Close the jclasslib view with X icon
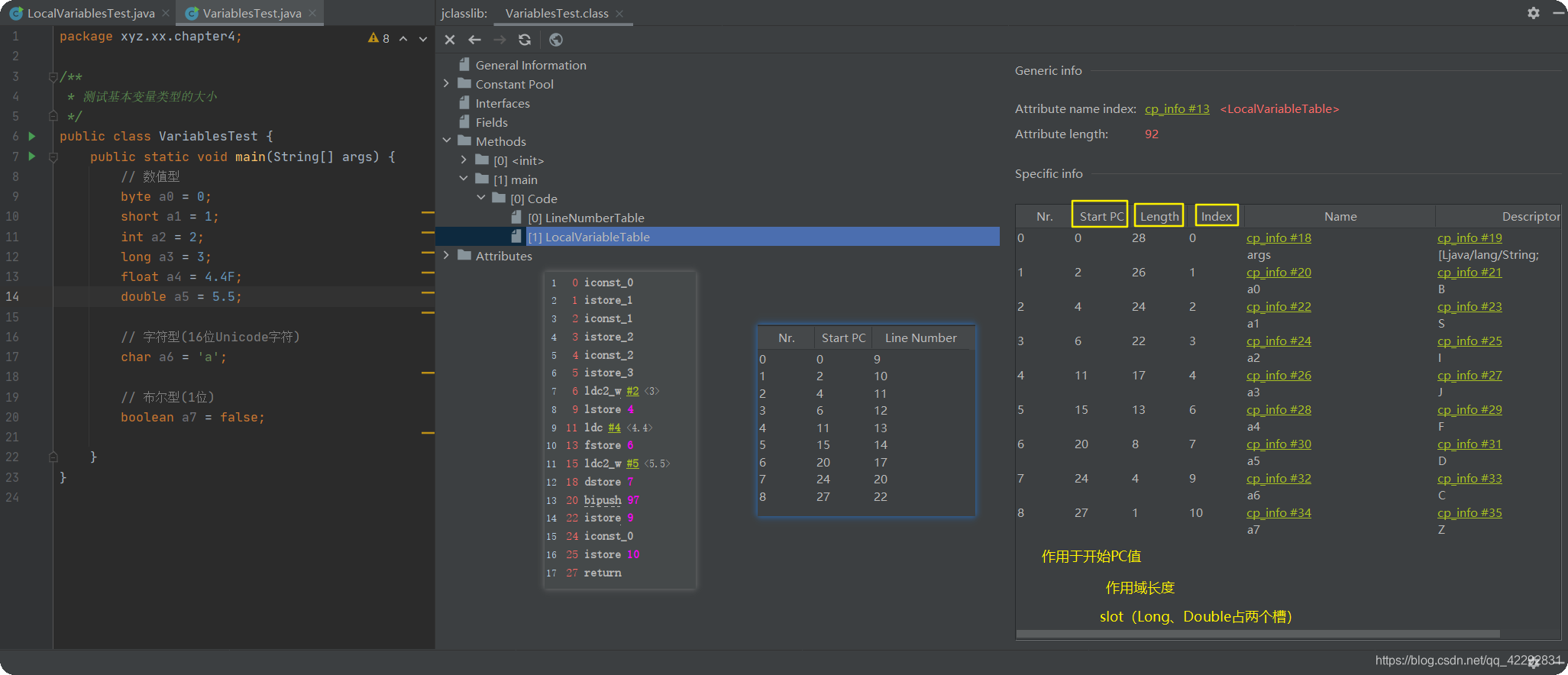This screenshot has height=675, width=1568. [x=450, y=40]
